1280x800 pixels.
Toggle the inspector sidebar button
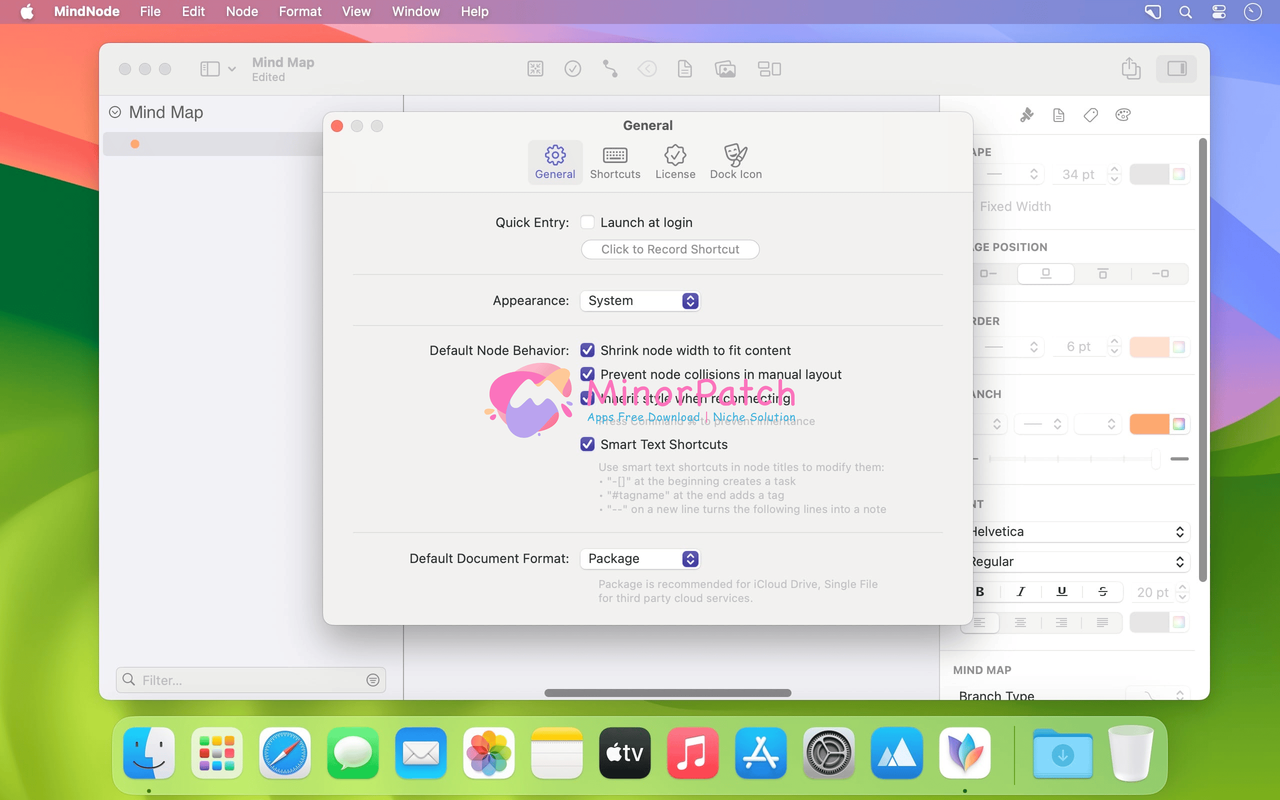[1177, 69]
